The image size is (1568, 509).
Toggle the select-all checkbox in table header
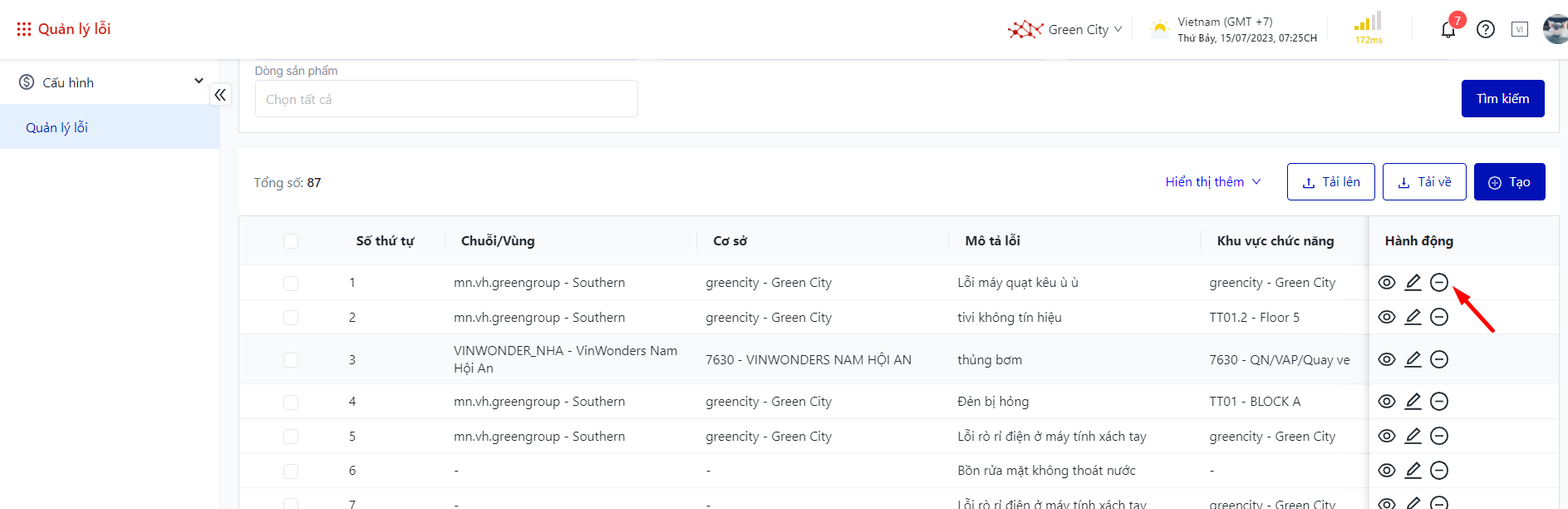[x=291, y=241]
